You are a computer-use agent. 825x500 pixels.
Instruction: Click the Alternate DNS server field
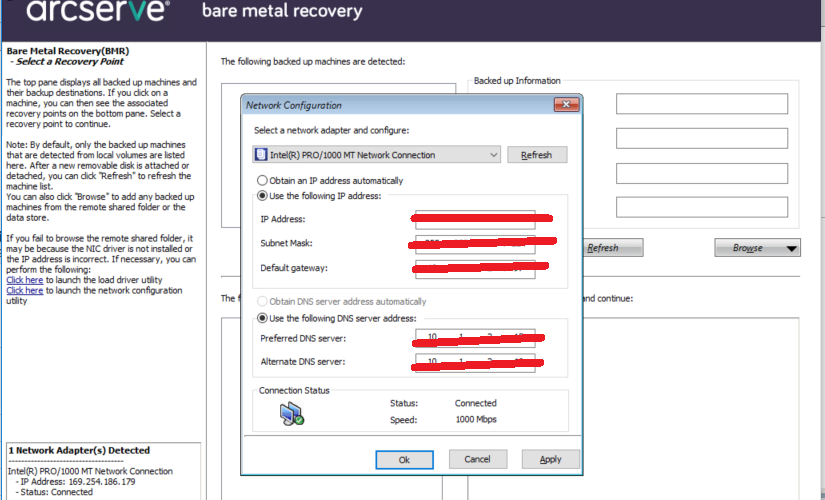pyautogui.click(x=475, y=363)
